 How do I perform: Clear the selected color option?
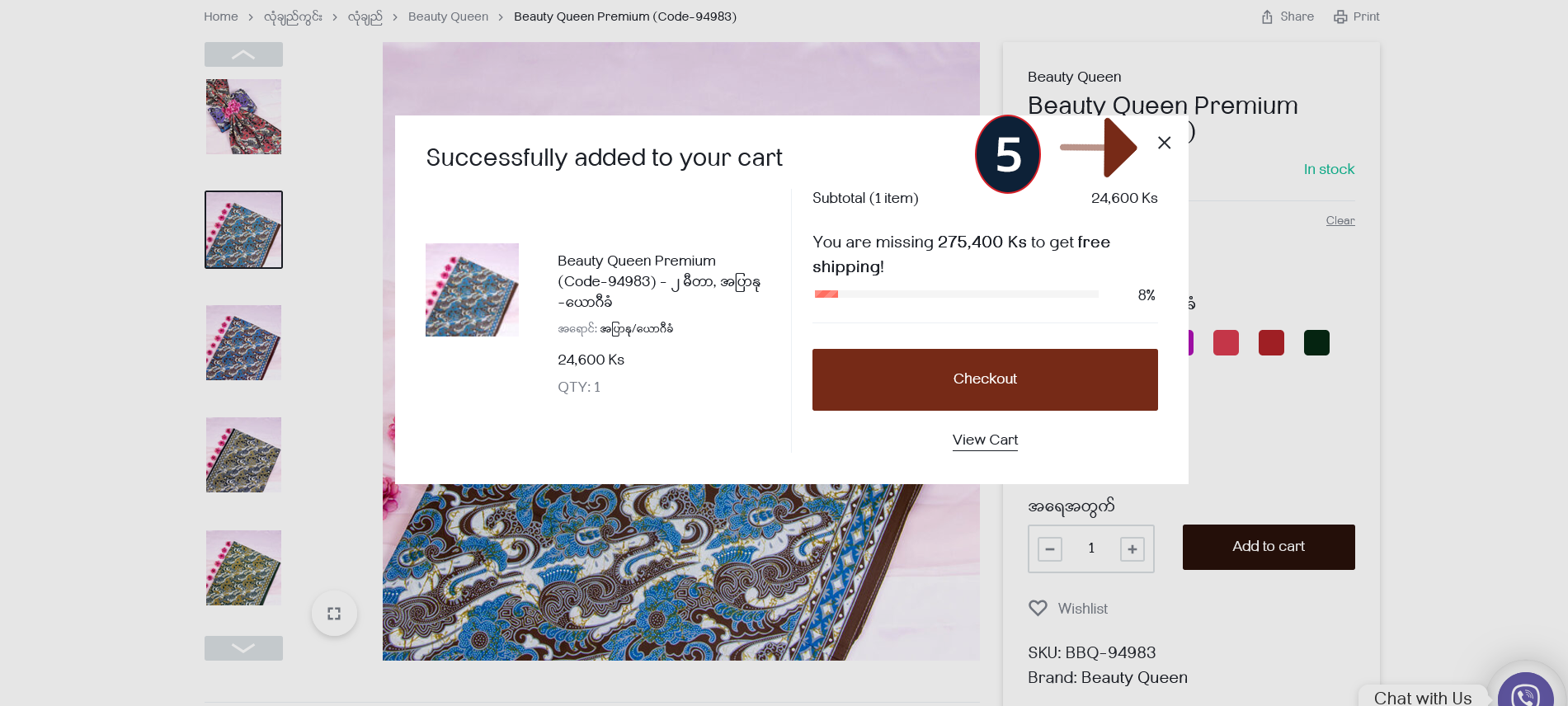click(x=1340, y=220)
